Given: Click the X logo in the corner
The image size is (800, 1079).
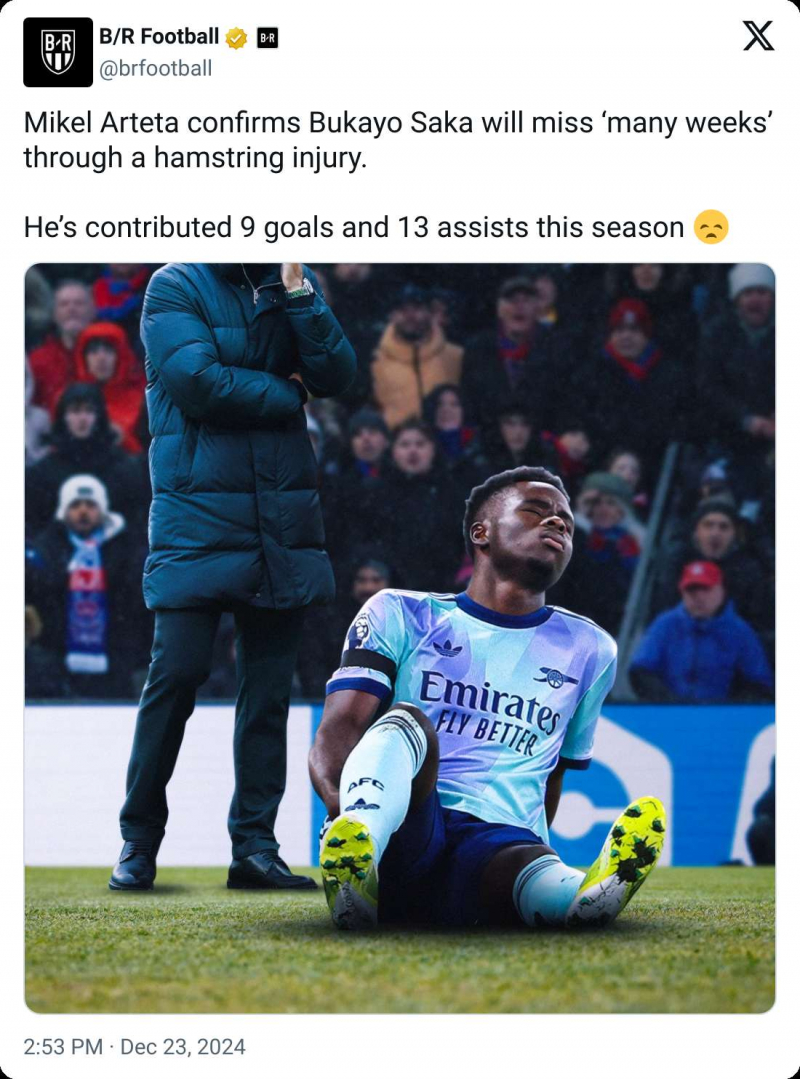Looking at the screenshot, I should [x=759, y=36].
